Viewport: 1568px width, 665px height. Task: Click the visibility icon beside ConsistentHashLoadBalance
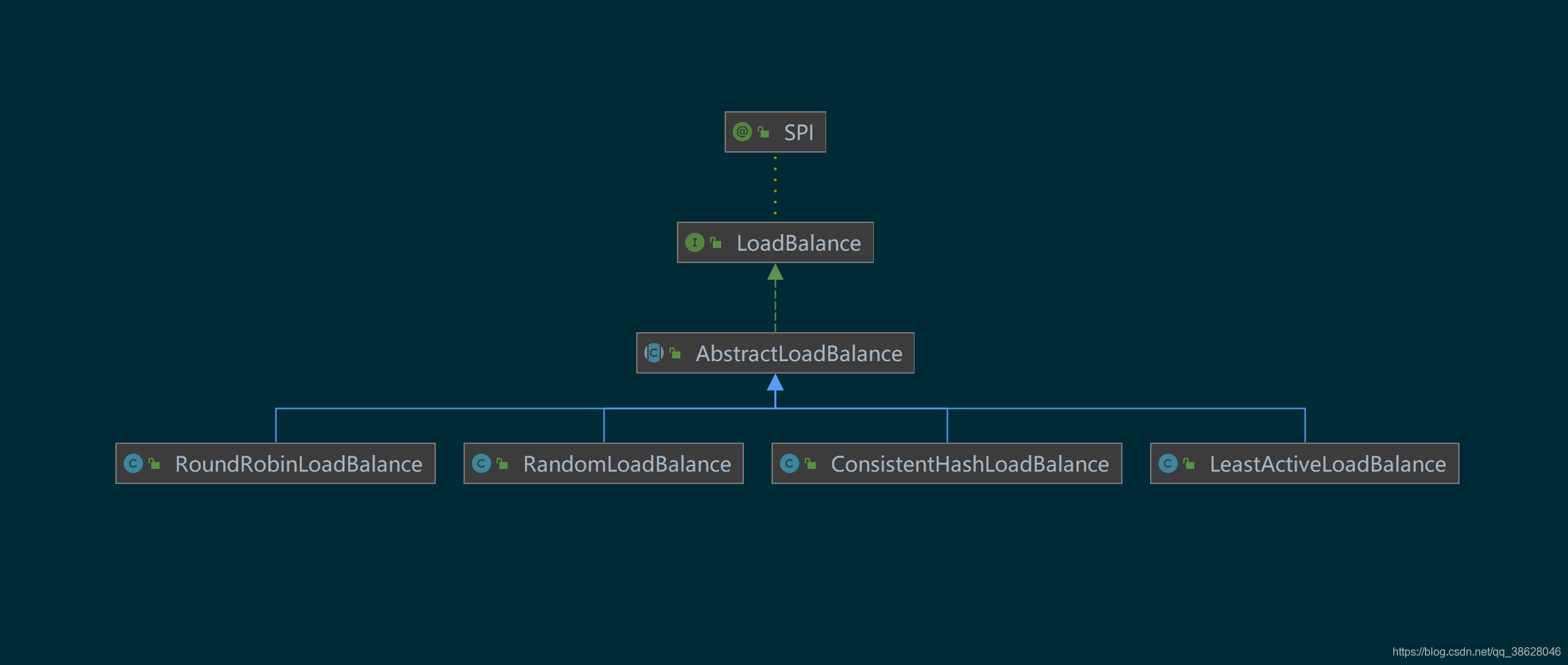(x=810, y=463)
